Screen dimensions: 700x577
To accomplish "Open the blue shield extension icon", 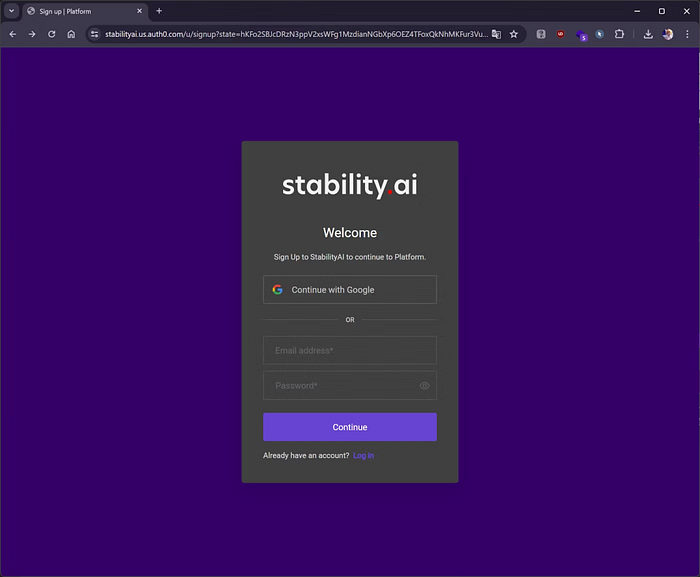I will click(x=600, y=34).
